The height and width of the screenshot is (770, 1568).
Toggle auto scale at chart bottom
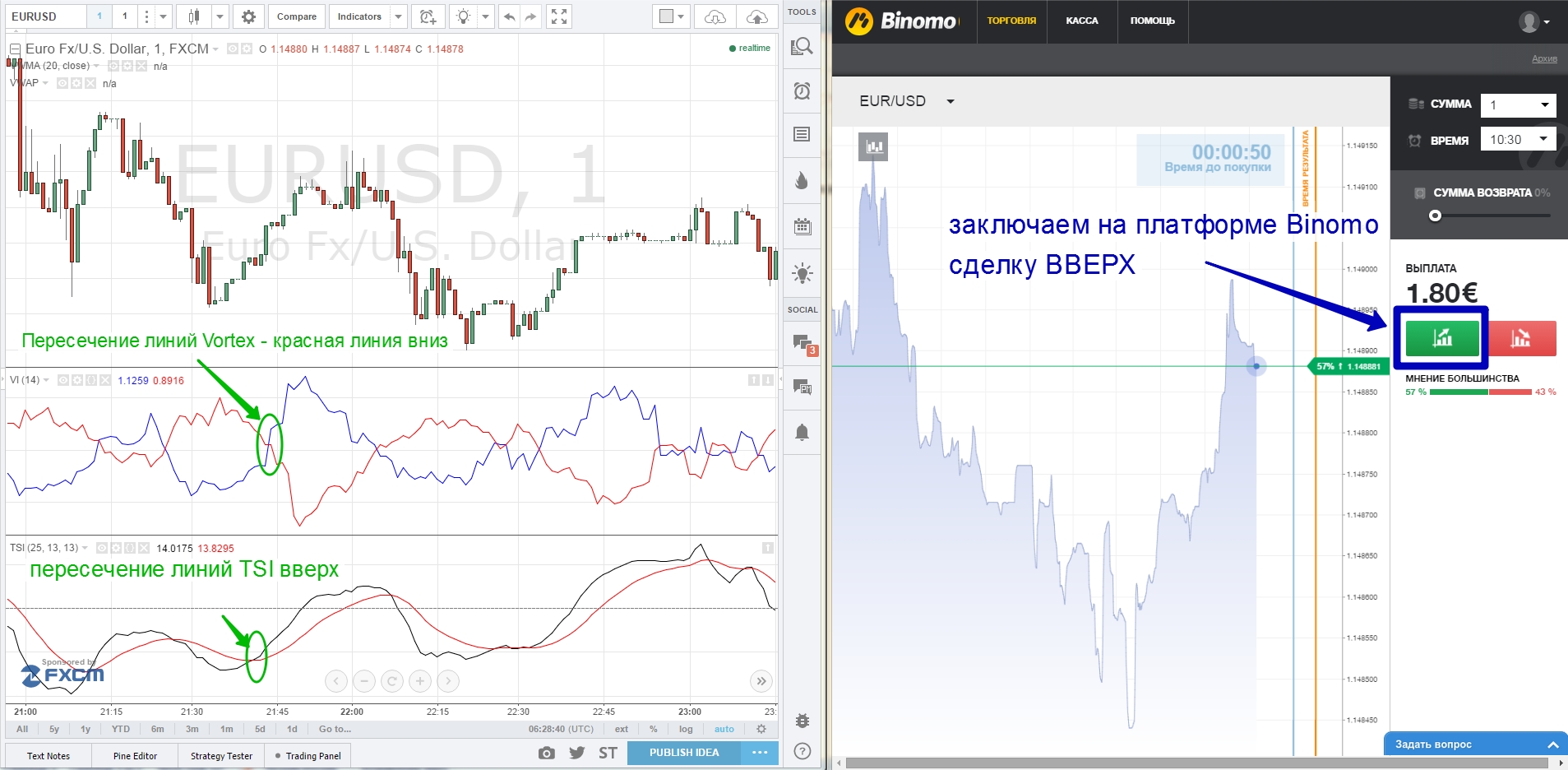coord(724,729)
